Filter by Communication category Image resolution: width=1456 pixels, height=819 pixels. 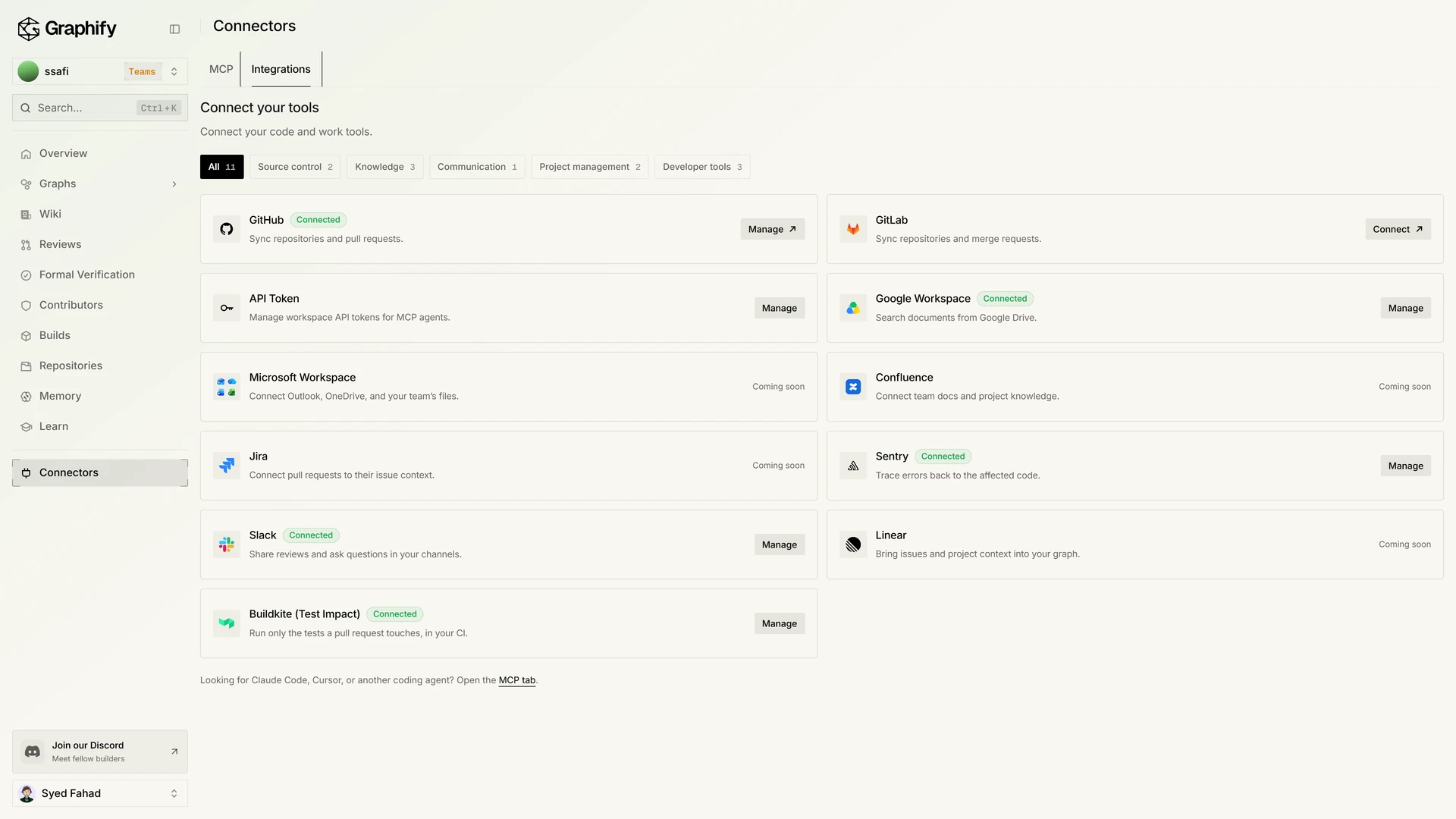(x=477, y=167)
